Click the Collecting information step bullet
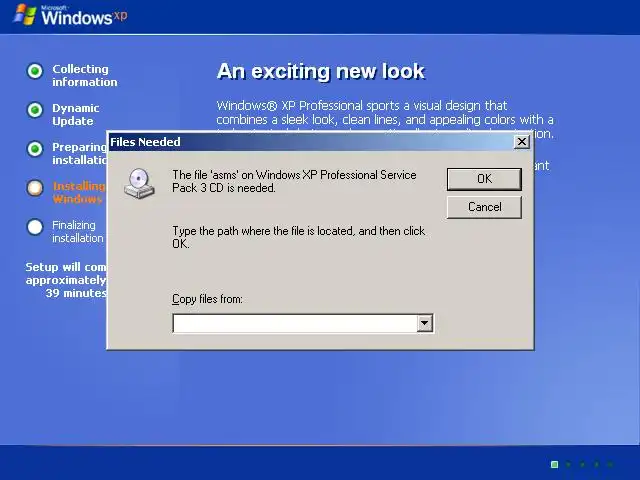 (35, 71)
